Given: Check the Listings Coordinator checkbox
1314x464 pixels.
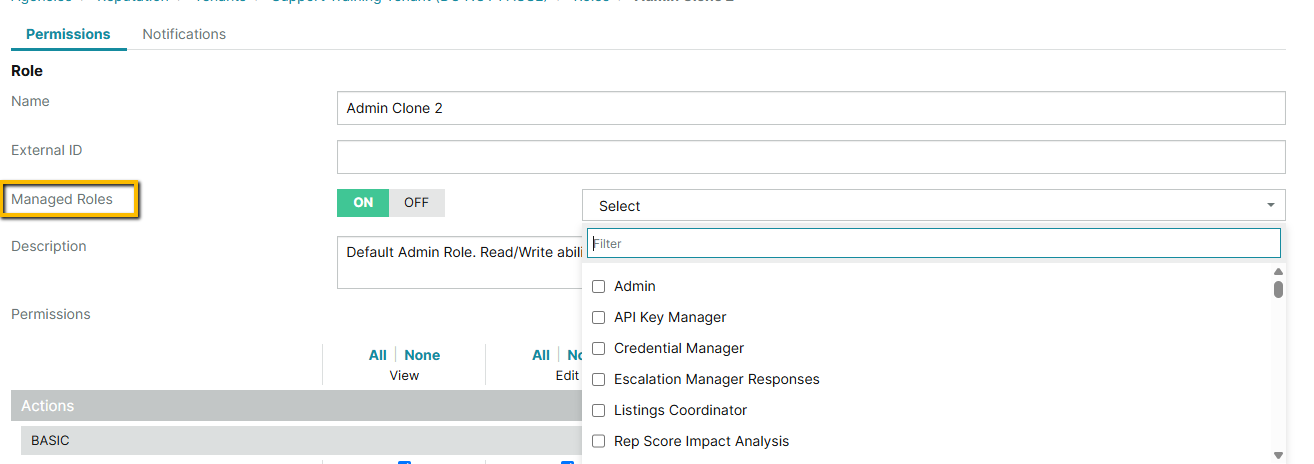Looking at the screenshot, I should click(x=599, y=410).
